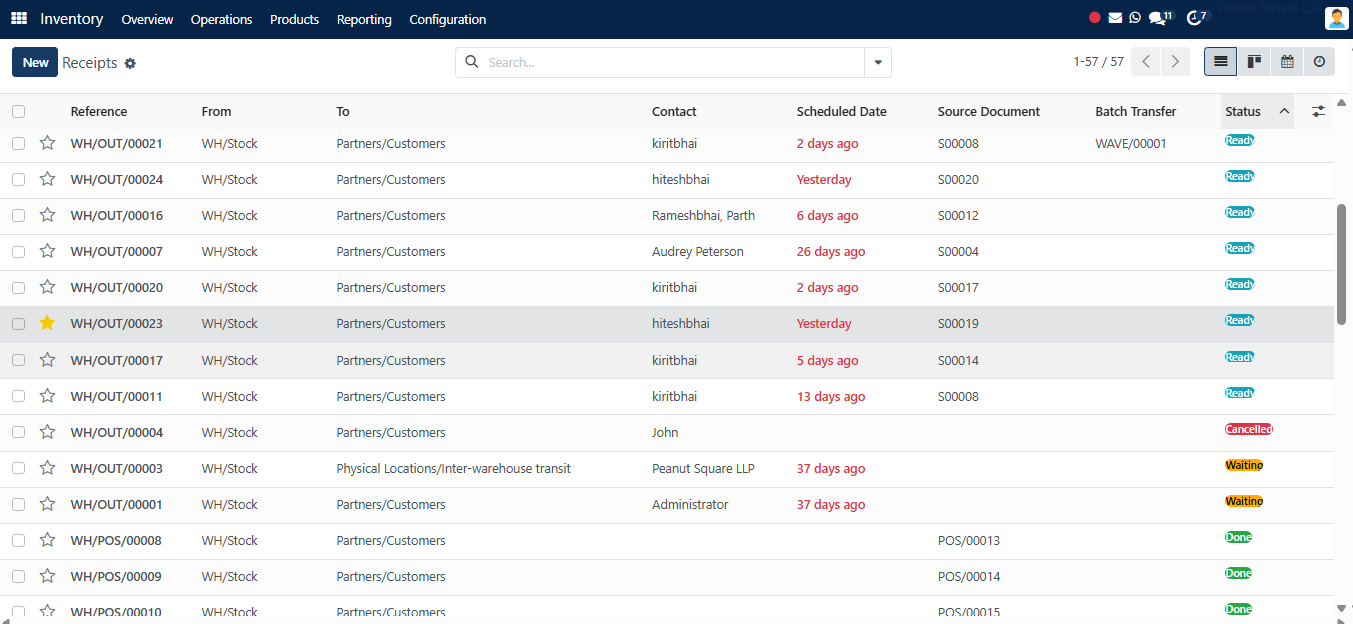Viewport: 1353px width, 624px height.
Task: Star transfer WH/OUT/00017
Action: (x=47, y=360)
